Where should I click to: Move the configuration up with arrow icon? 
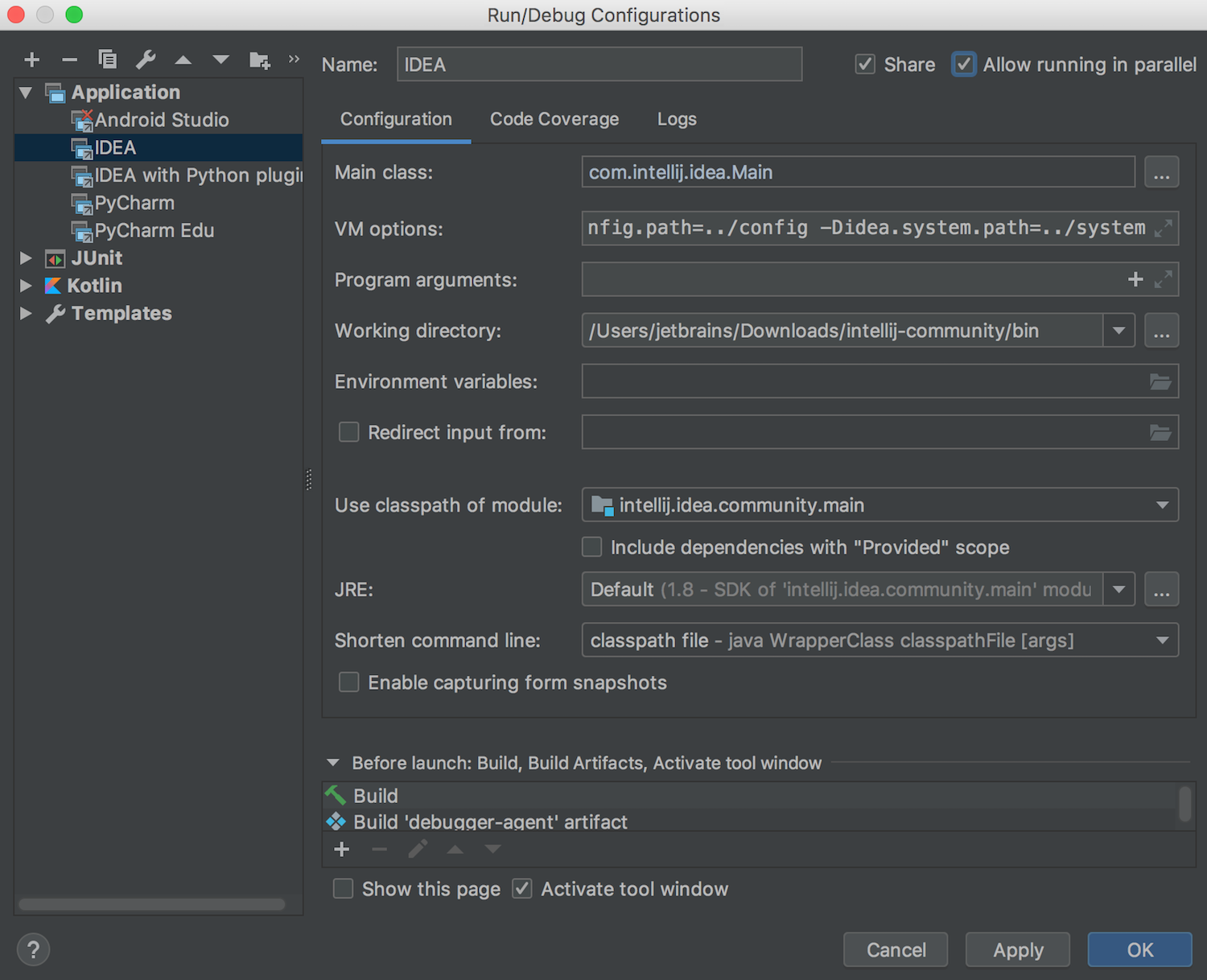183,60
